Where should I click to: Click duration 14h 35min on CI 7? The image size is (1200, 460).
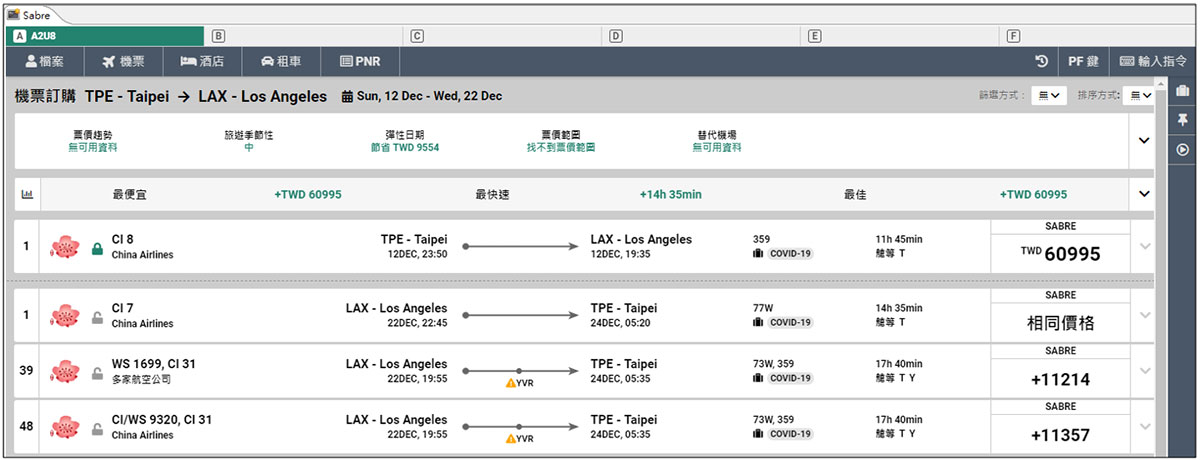899,308
